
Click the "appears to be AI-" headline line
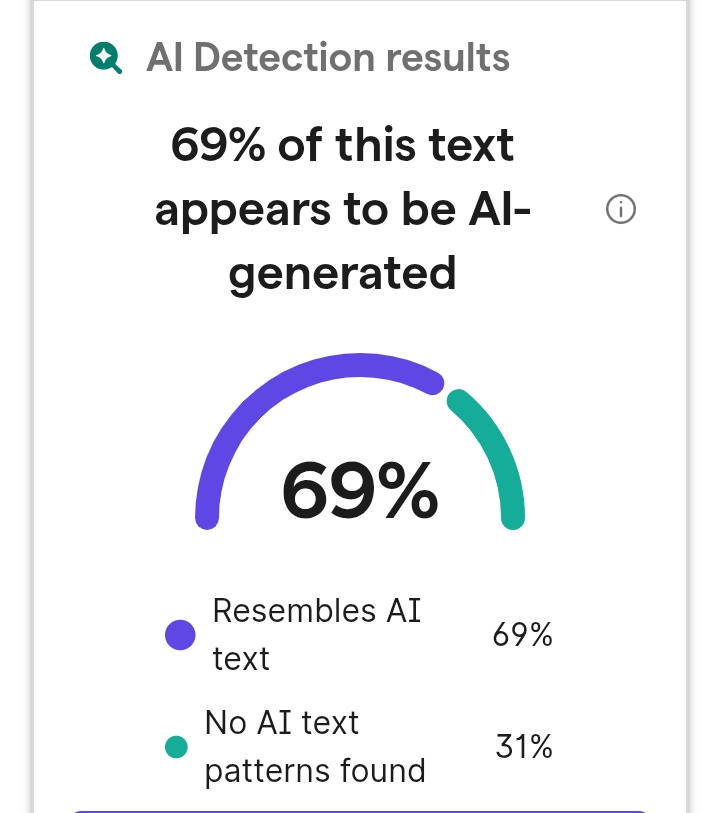click(x=342, y=210)
